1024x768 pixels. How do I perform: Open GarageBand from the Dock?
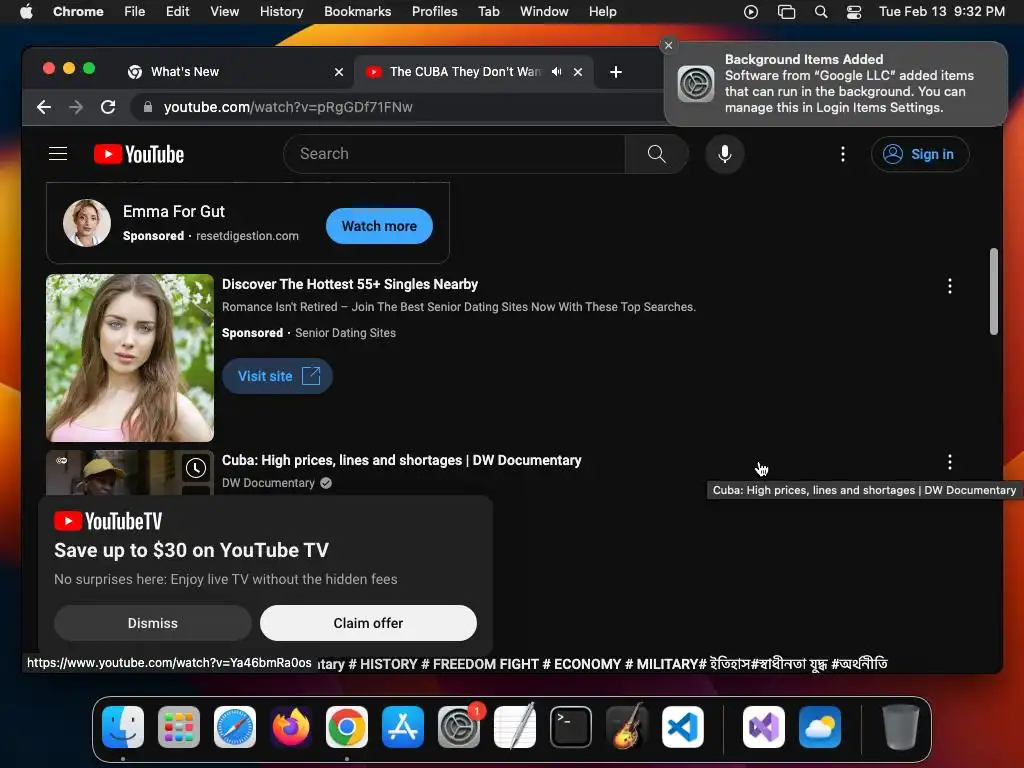click(627, 727)
